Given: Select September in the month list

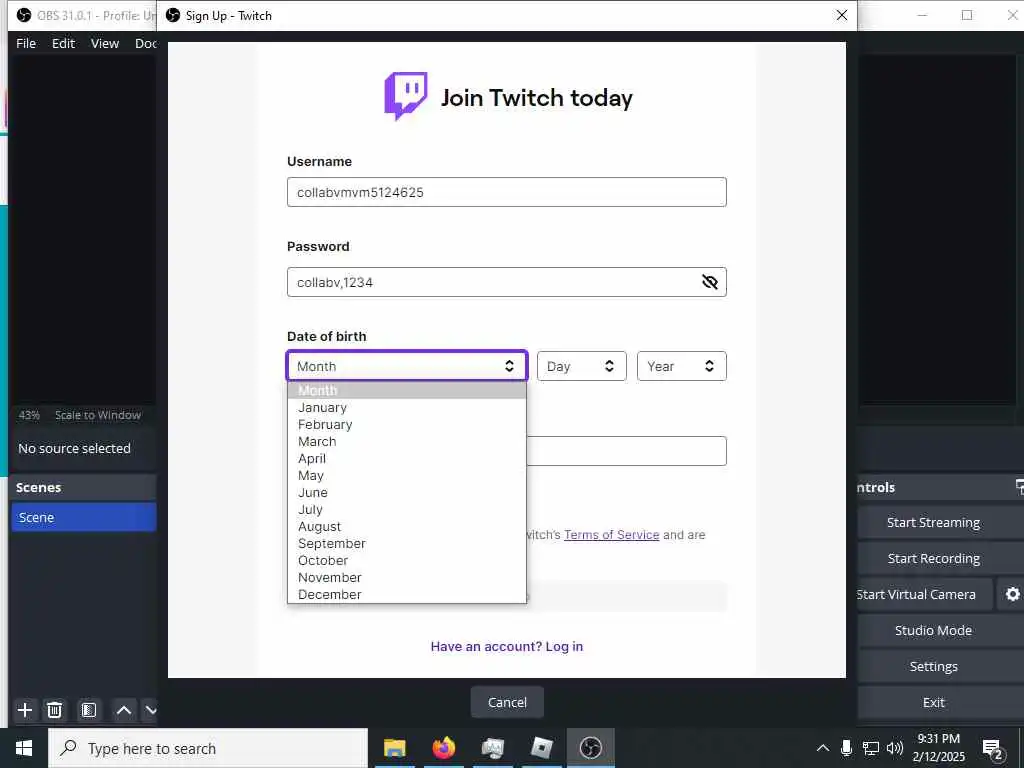Looking at the screenshot, I should 407,543.
